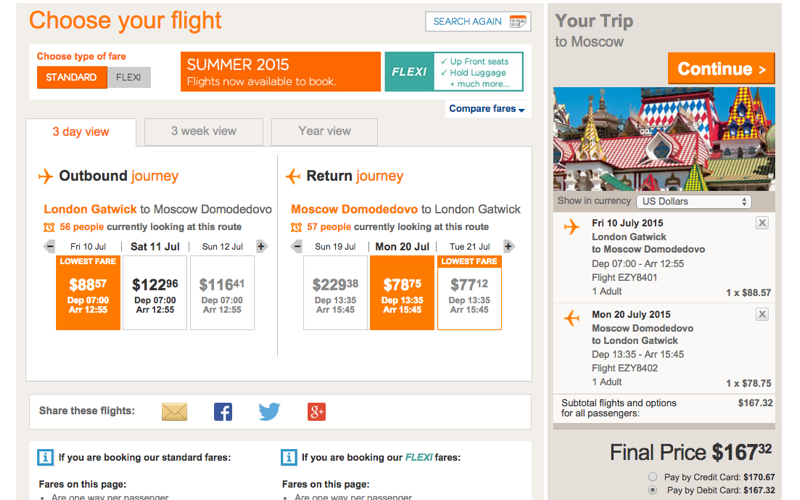Switch fare type to FLEXI

[129, 78]
